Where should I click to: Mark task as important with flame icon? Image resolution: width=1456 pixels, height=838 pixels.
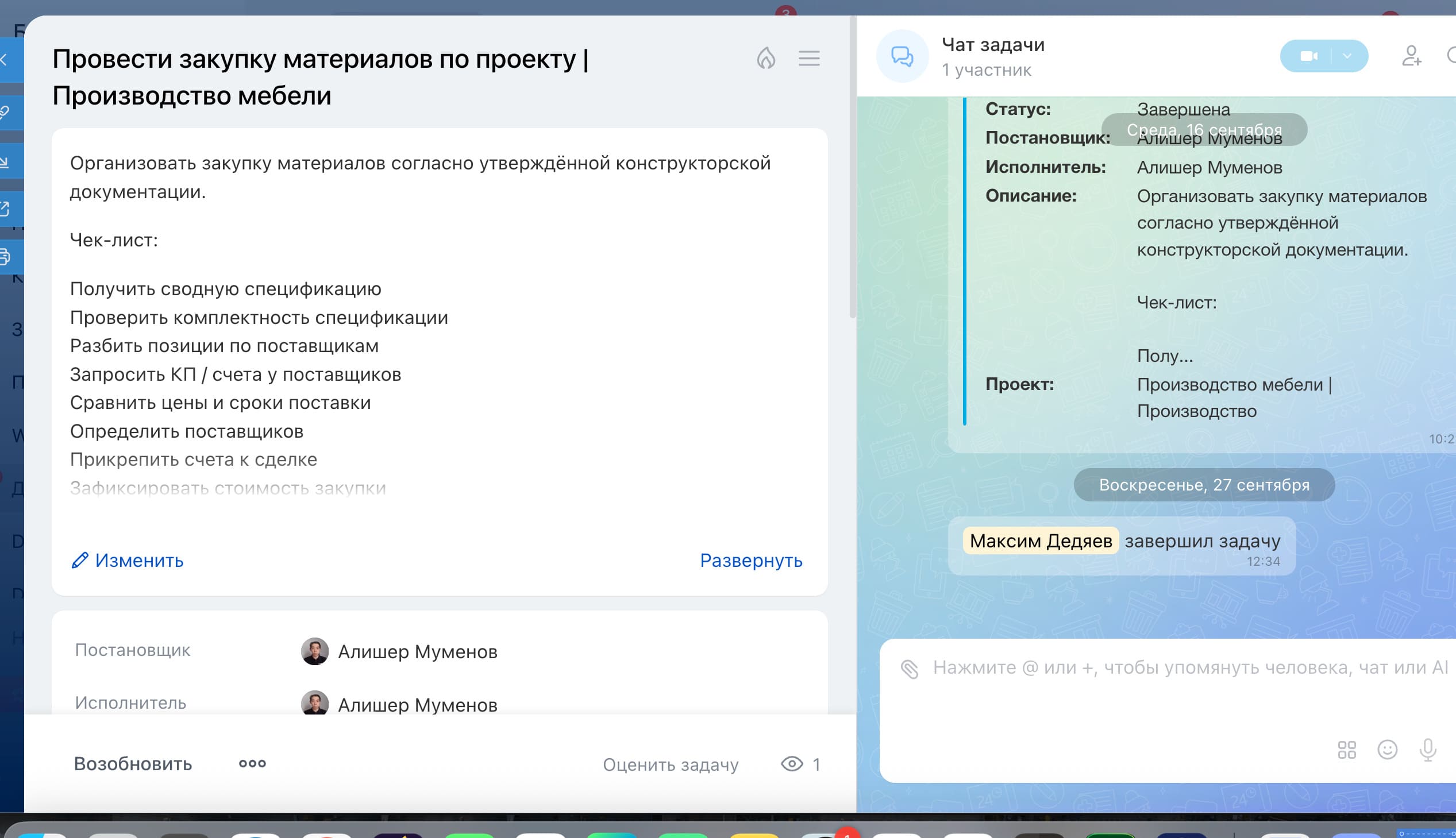tap(766, 58)
